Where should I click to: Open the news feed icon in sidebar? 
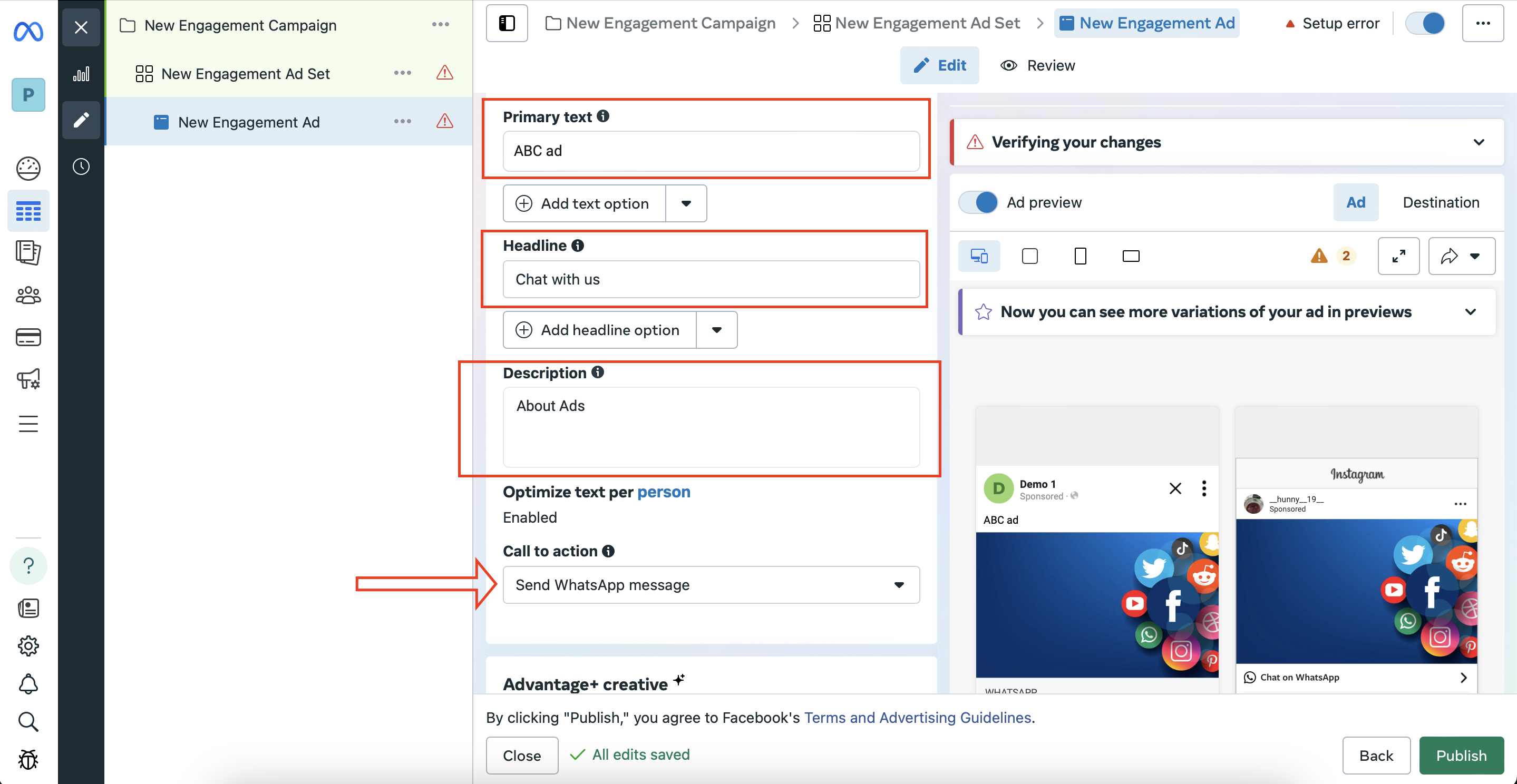[x=28, y=608]
